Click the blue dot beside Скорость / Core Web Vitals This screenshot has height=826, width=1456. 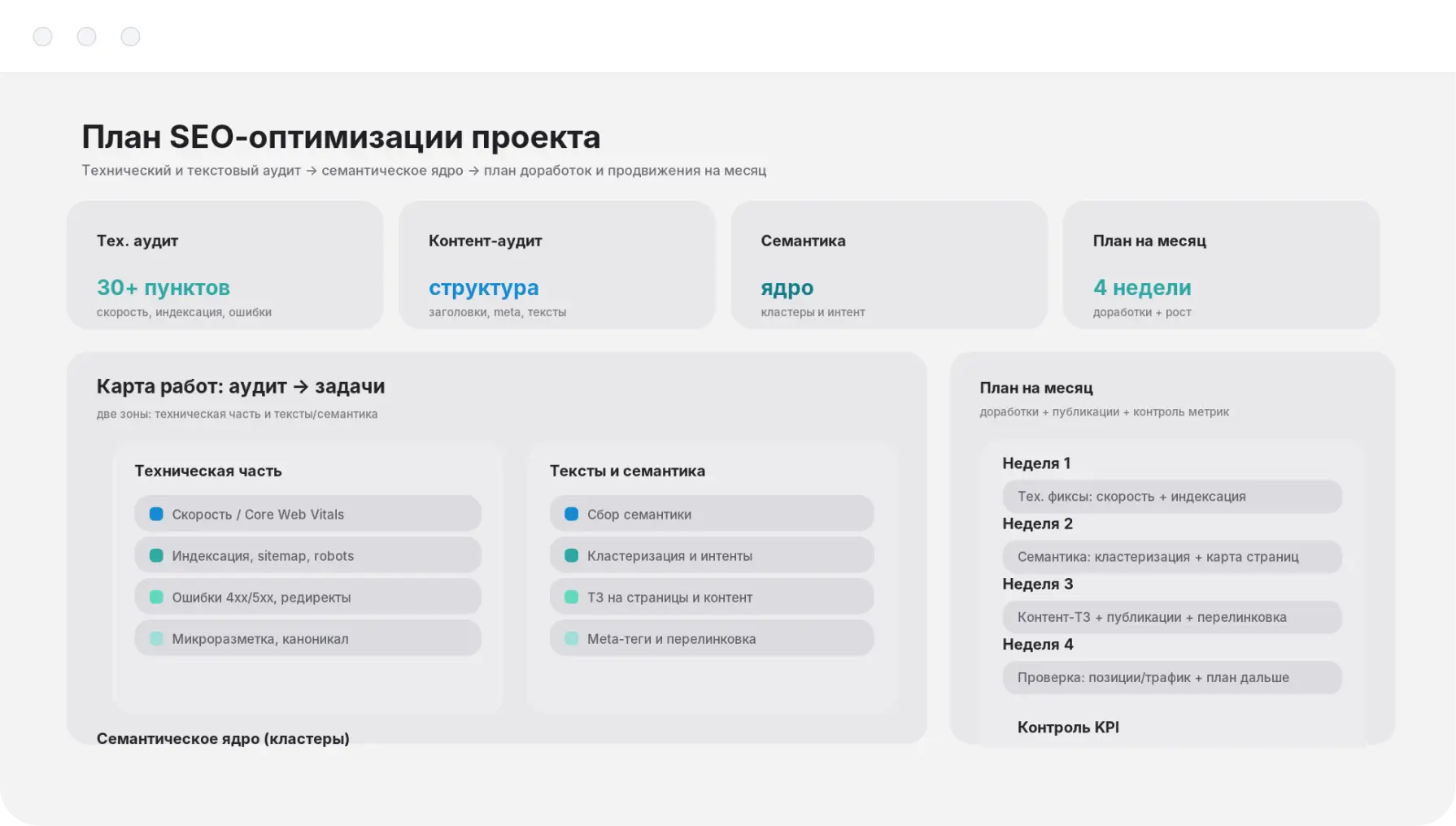(x=157, y=514)
